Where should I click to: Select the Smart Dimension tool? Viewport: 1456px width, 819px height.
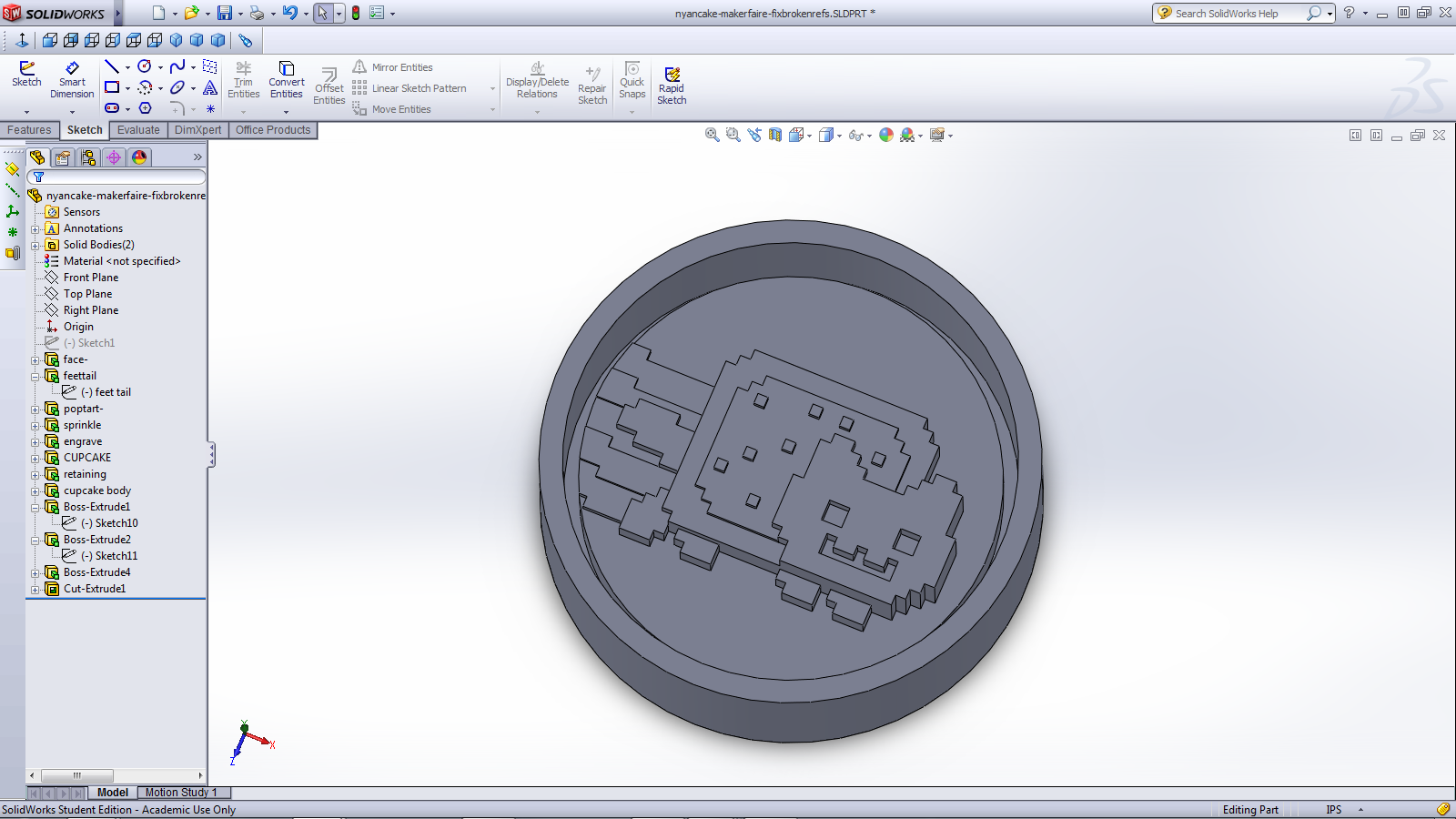pyautogui.click(x=72, y=79)
